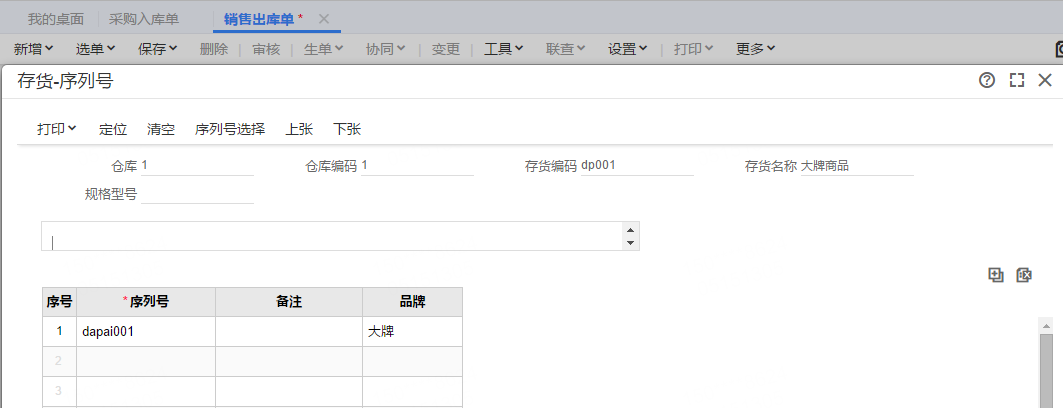
Task: Go to previous record with 上张
Action: point(299,129)
